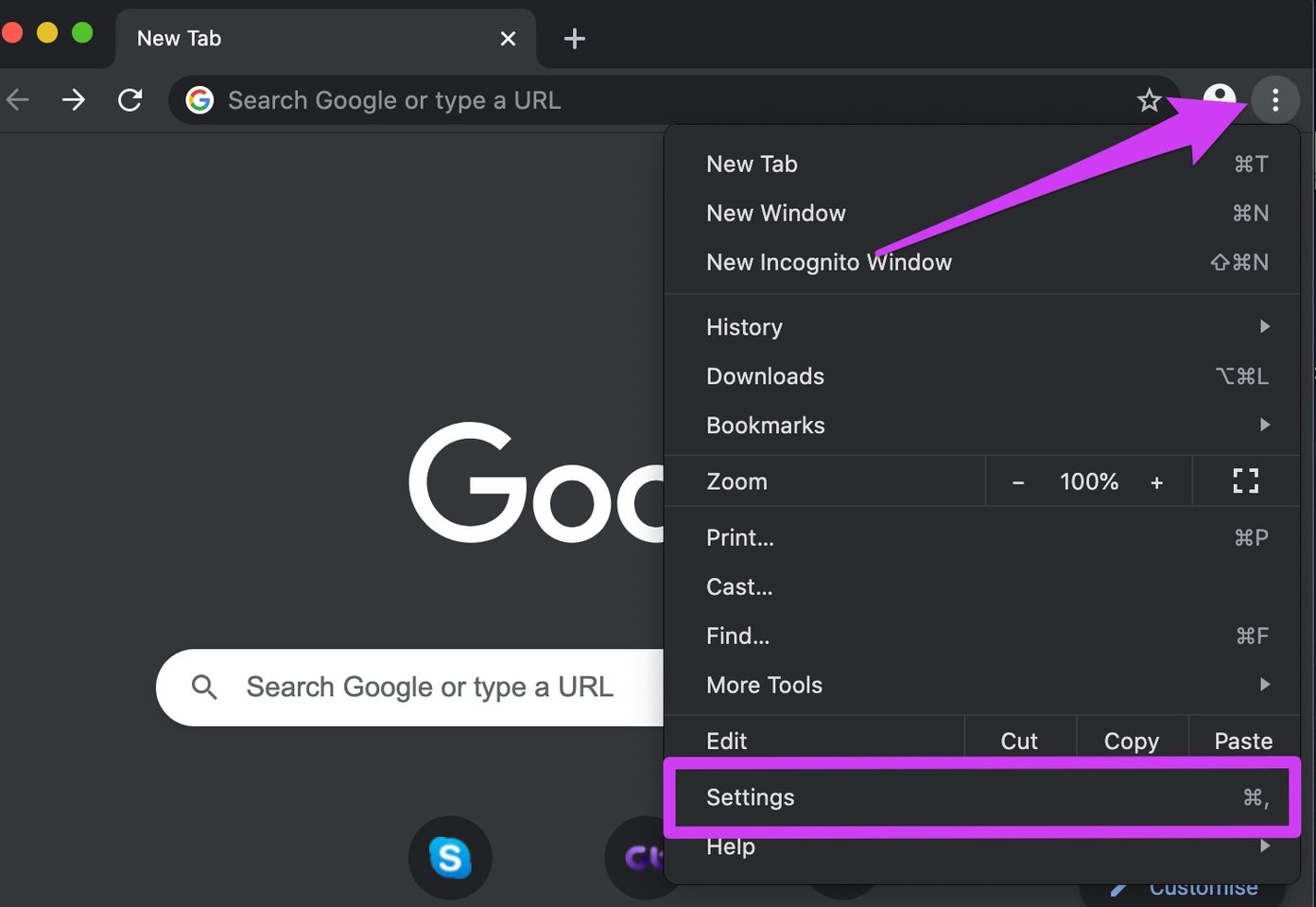The height and width of the screenshot is (907, 1316).
Task: Expand the Bookmarks submenu arrow
Action: [x=1265, y=425]
